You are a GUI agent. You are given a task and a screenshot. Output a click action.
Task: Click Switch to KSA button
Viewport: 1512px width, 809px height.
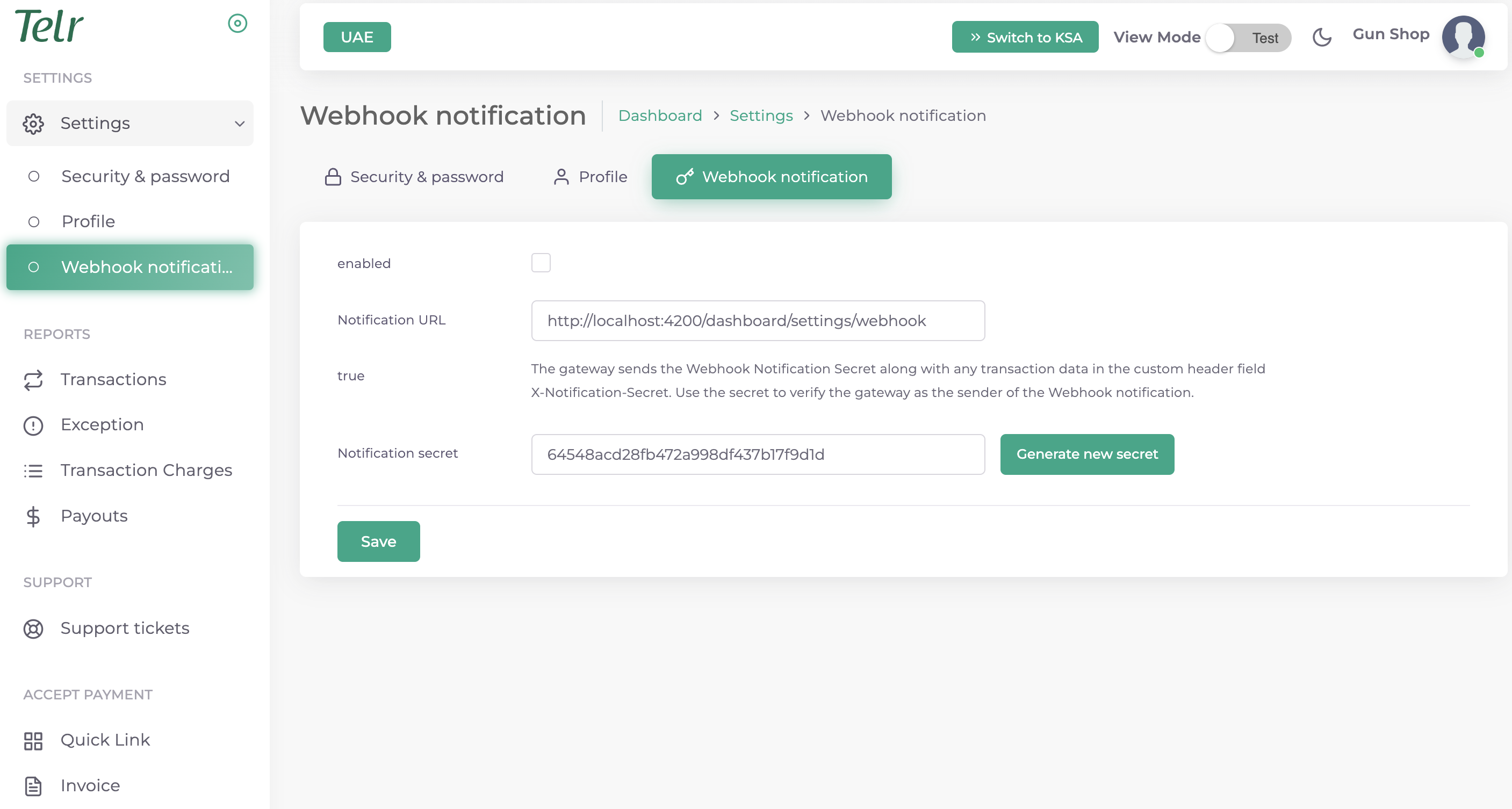point(1025,37)
